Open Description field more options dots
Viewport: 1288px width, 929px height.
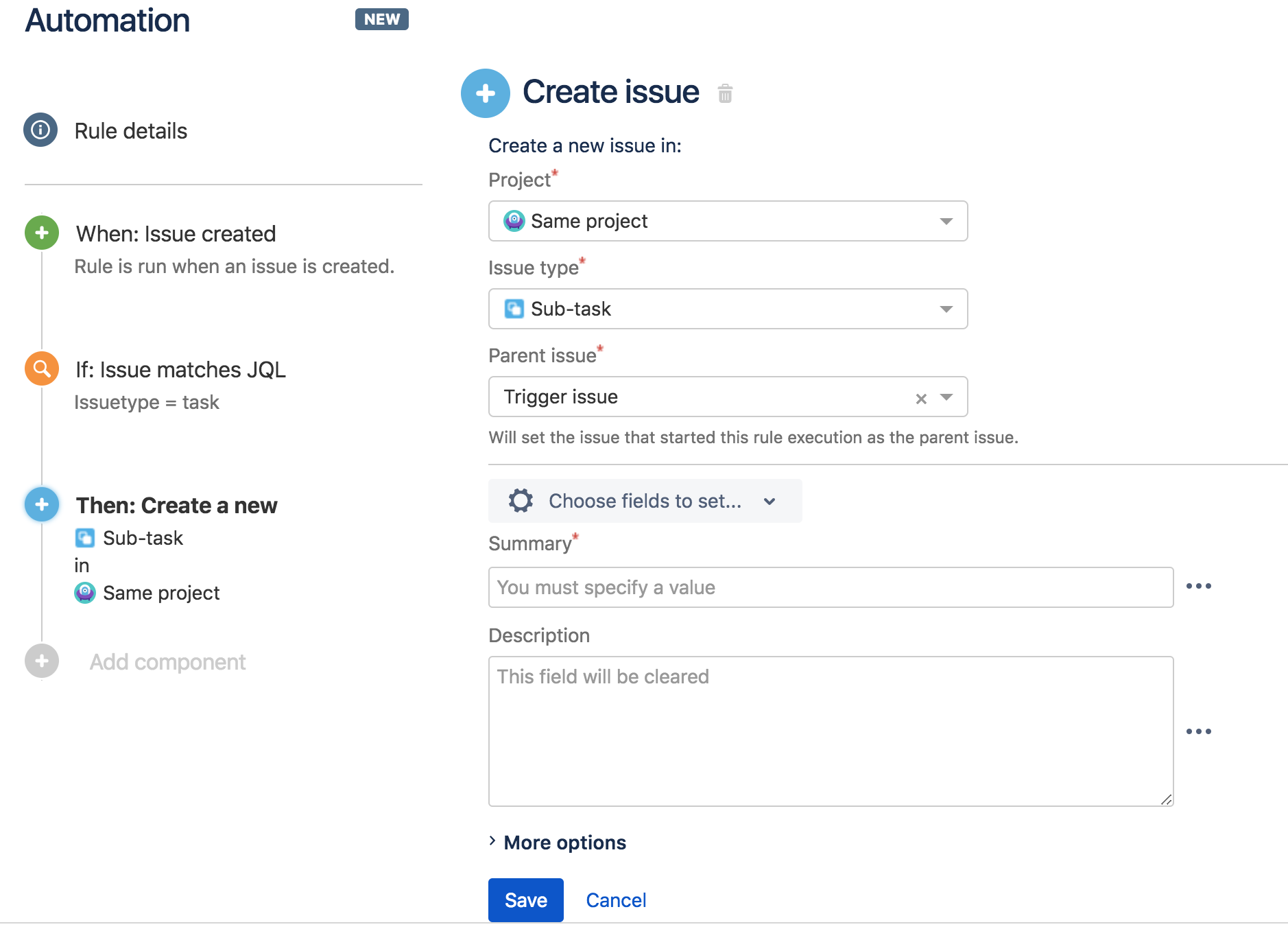pos(1198,731)
